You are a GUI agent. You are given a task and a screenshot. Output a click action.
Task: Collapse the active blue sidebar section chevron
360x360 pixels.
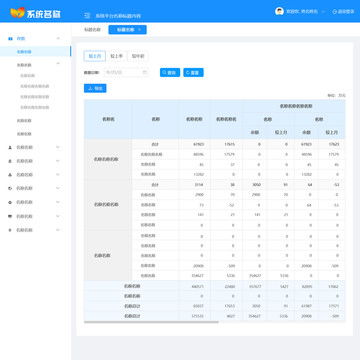coord(58,38)
